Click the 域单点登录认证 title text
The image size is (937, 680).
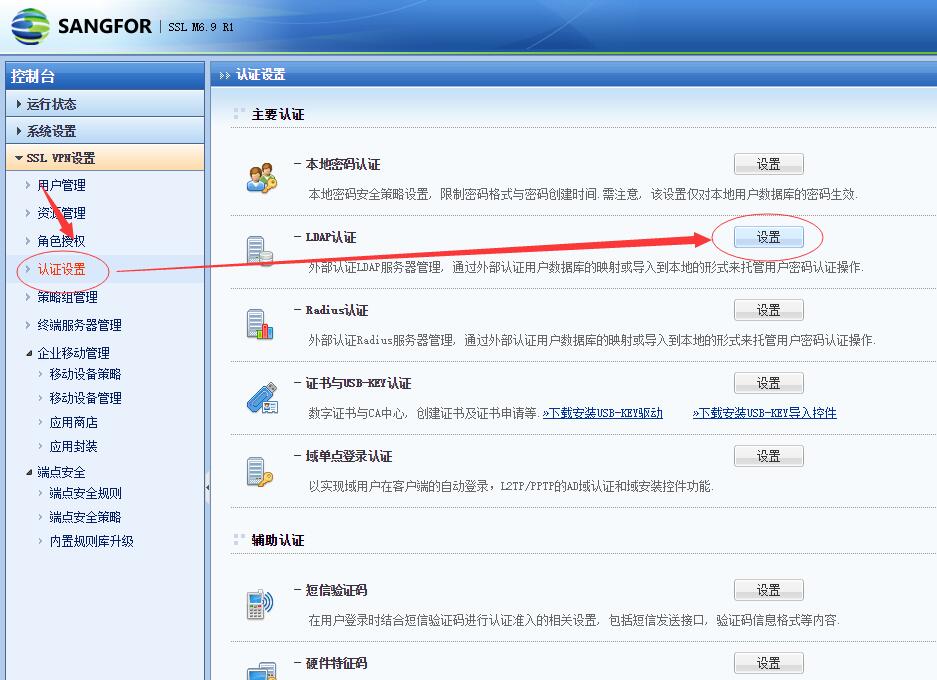349,457
